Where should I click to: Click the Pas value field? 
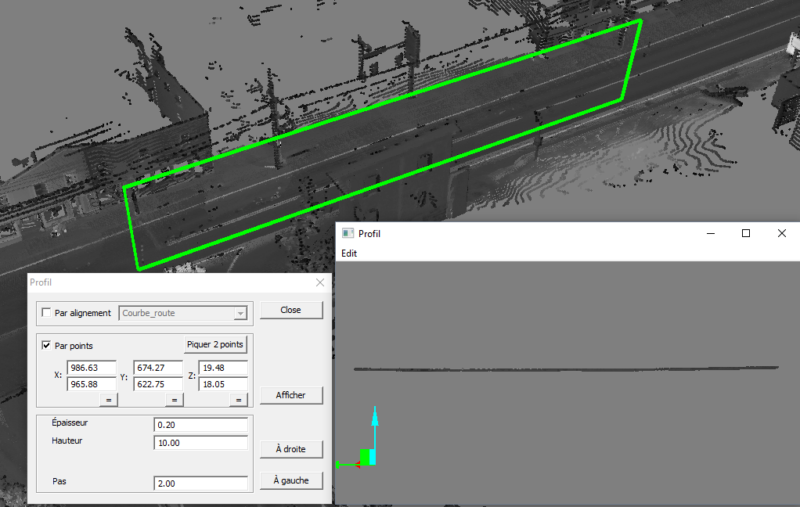pos(200,484)
